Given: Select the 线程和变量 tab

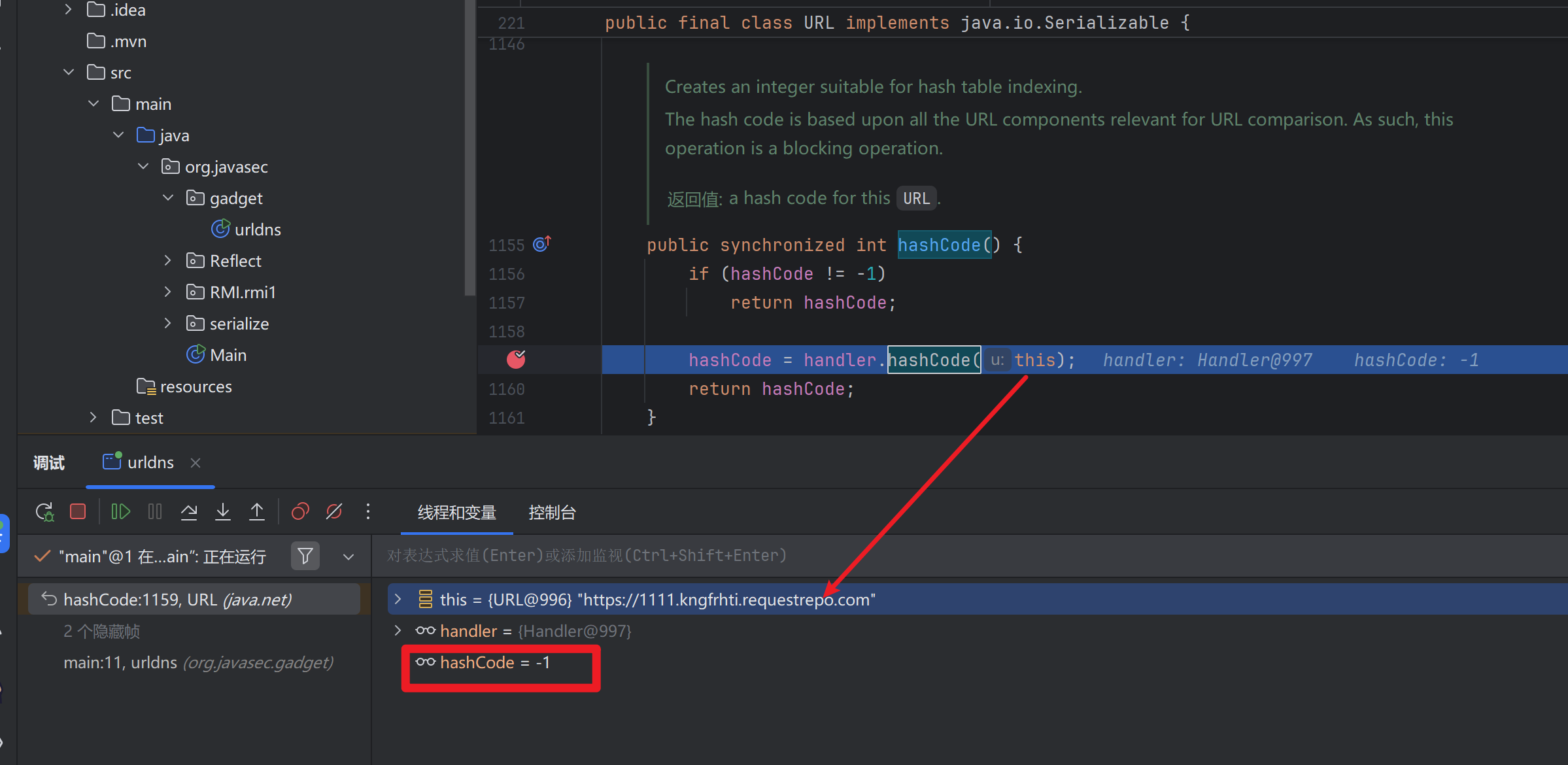Looking at the screenshot, I should pos(456,513).
